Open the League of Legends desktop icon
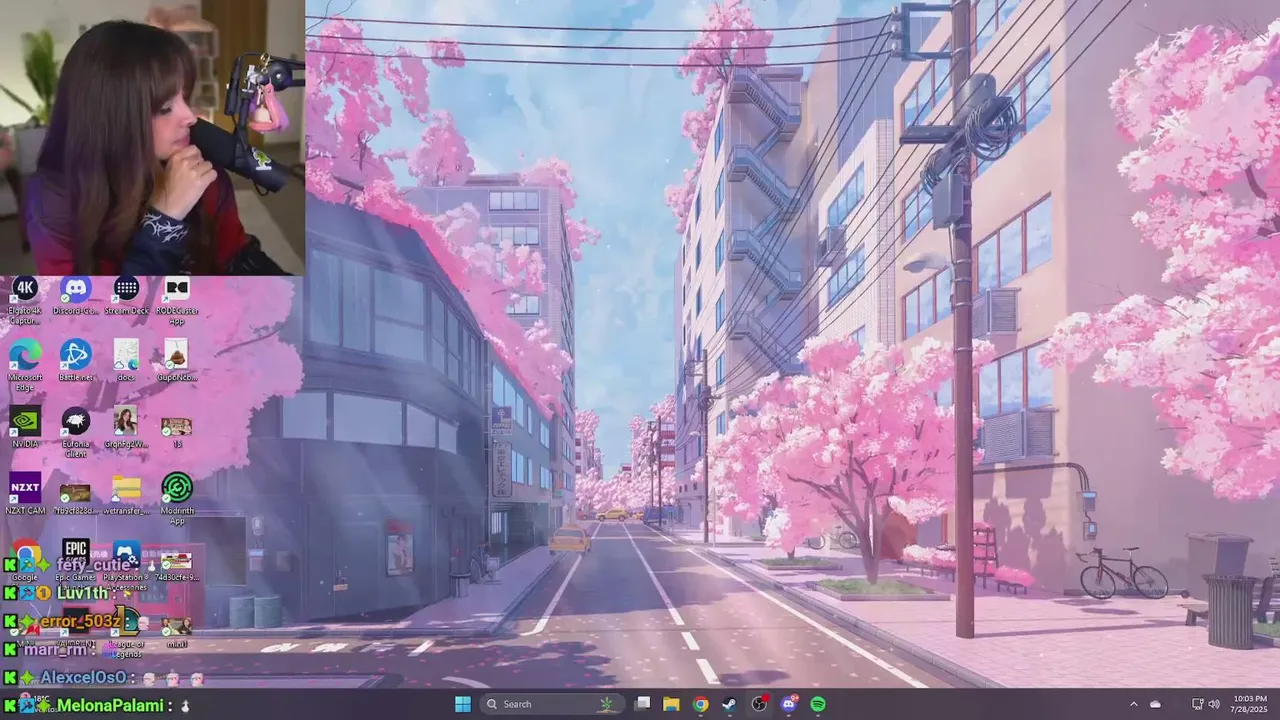 pyautogui.click(x=126, y=632)
